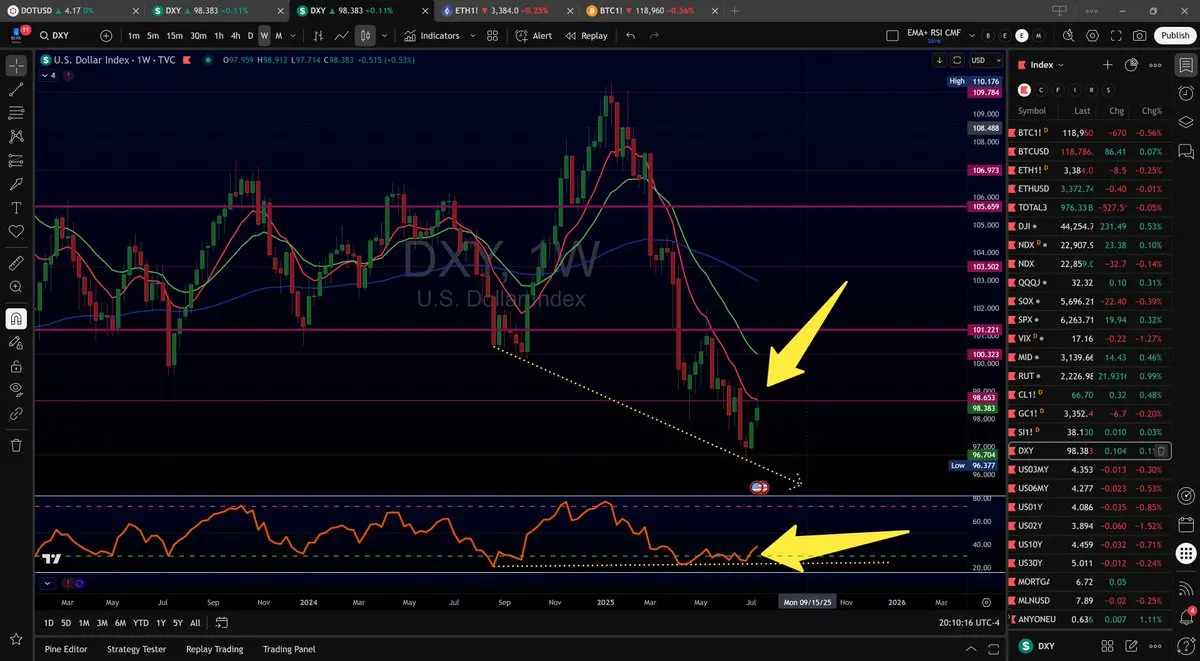Start bar Replay mode
Image resolution: width=1200 pixels, height=661 pixels.
(586, 35)
